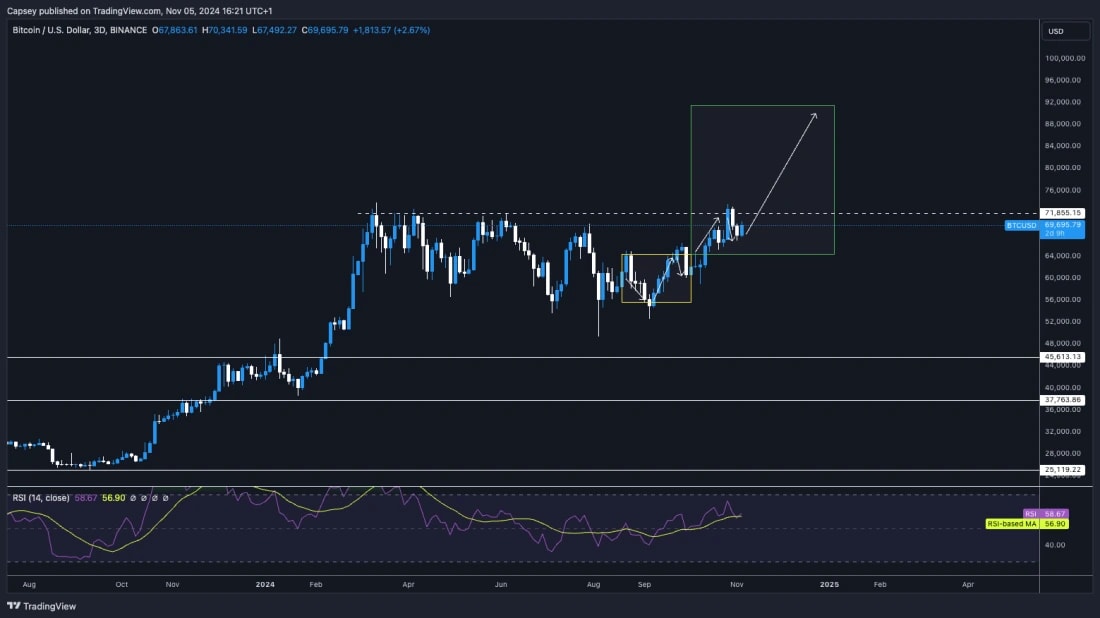Click the blue BTCUSD price tag on the scale

click(x=1020, y=227)
